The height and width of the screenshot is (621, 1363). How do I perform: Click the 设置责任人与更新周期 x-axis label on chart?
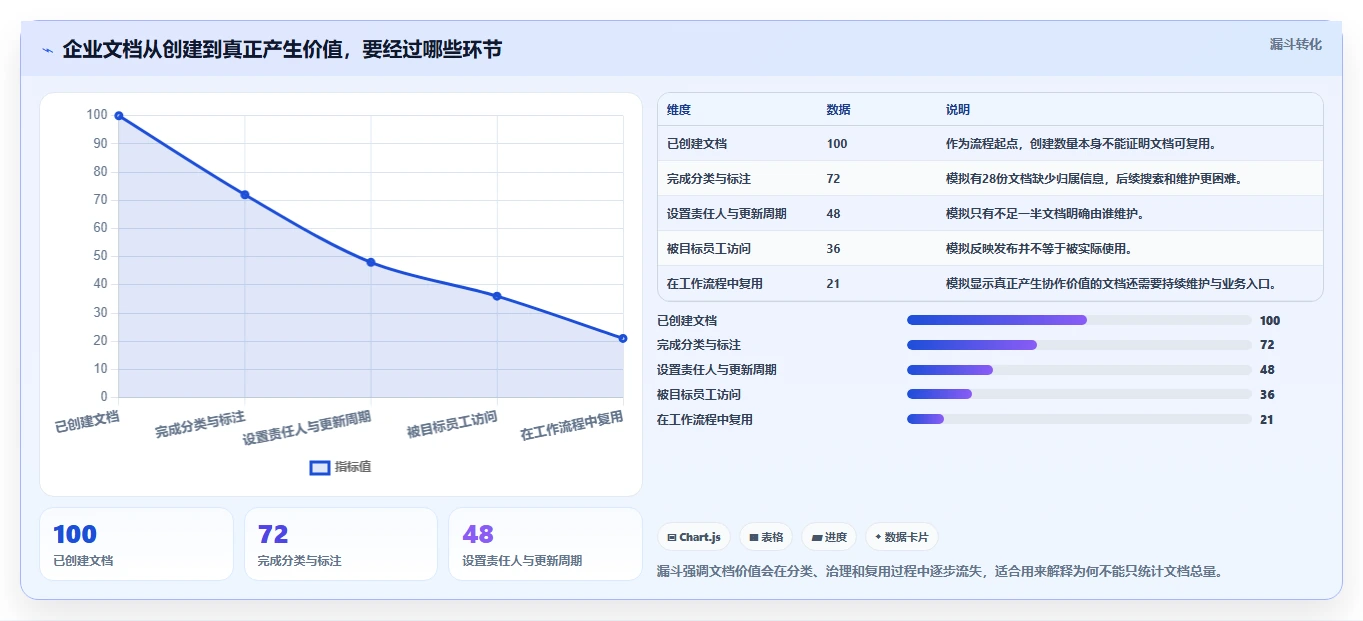click(307, 428)
